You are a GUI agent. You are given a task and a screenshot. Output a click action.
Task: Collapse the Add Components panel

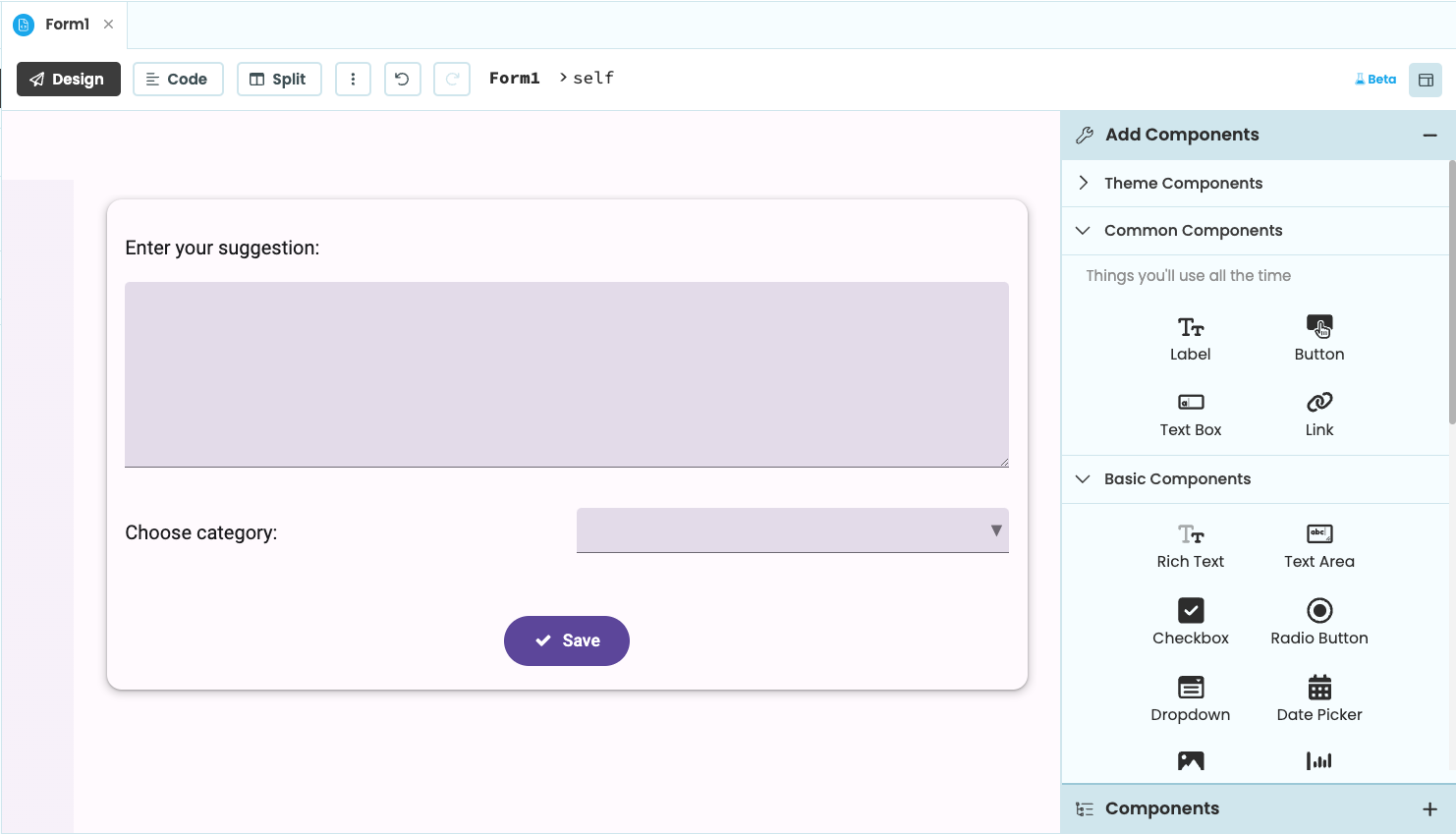(1428, 134)
